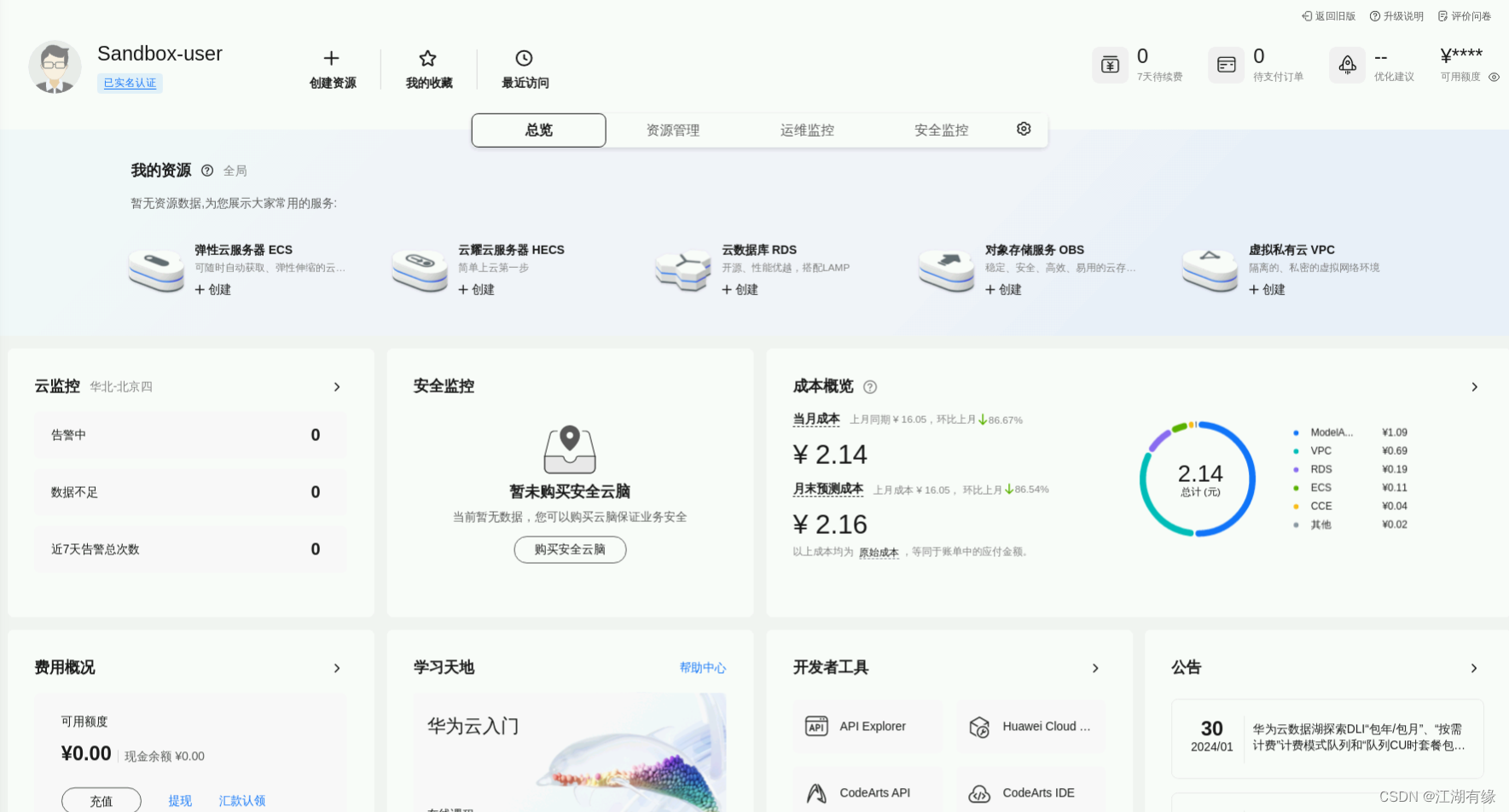Viewport: 1509px width, 812px height.
Task: Click the RDS legend color dot
Action: [x=1296, y=469]
